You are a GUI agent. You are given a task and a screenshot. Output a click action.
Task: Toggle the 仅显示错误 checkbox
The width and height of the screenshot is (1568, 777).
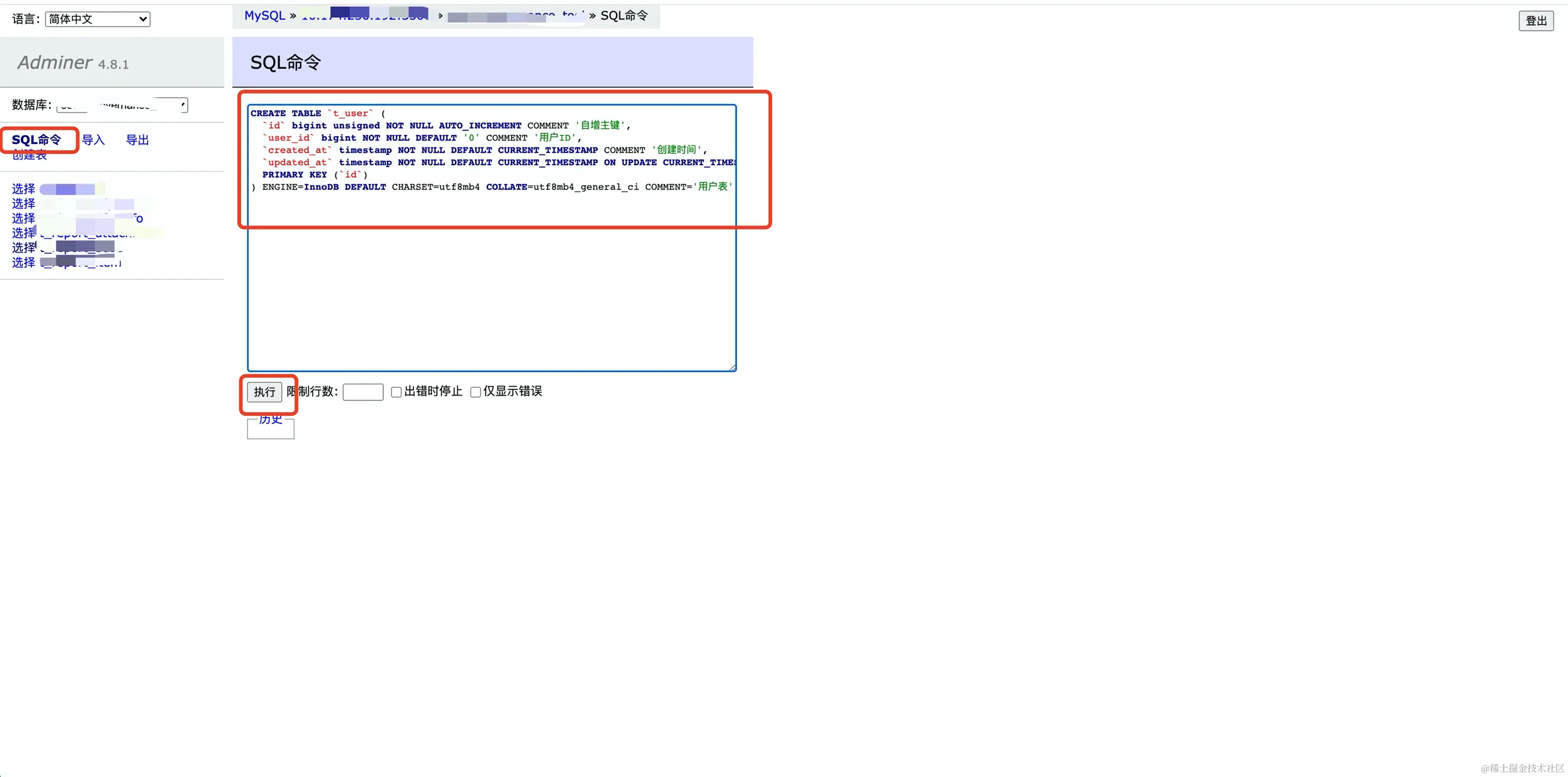(x=476, y=392)
